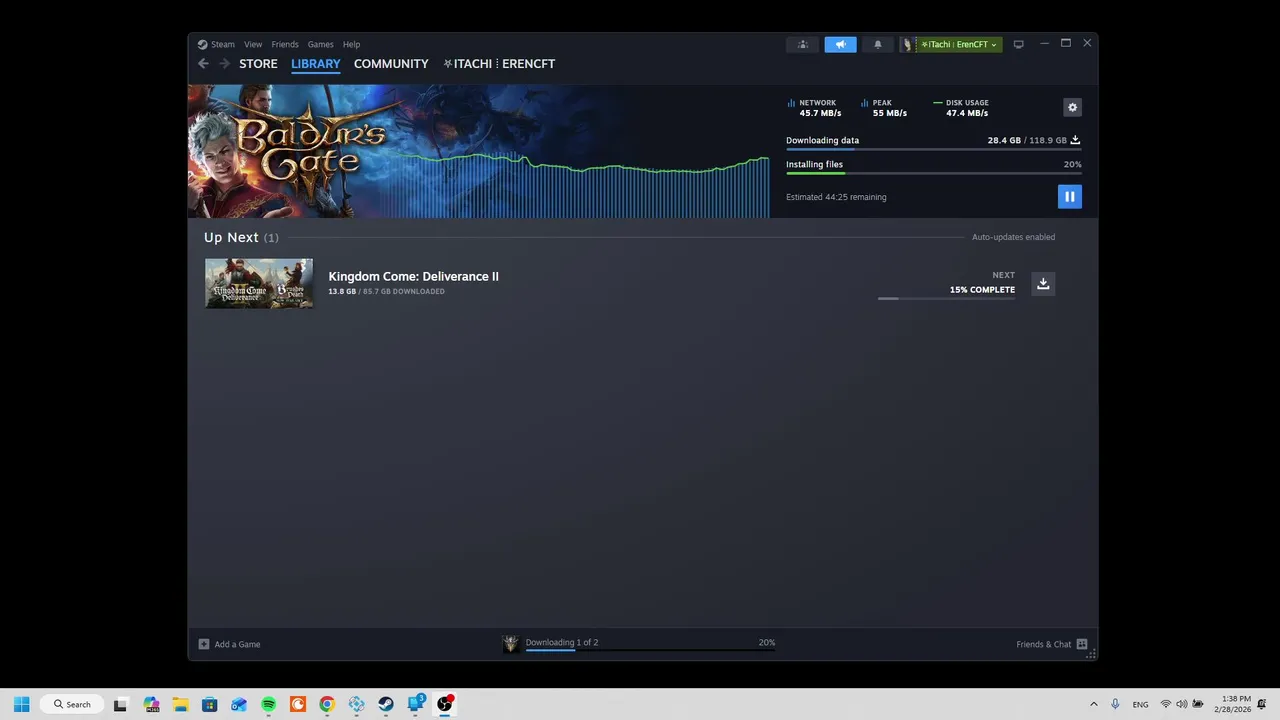Screen dimensions: 1280x720
Task: Switch to Big Picture mode icon
Action: [x=1018, y=44]
